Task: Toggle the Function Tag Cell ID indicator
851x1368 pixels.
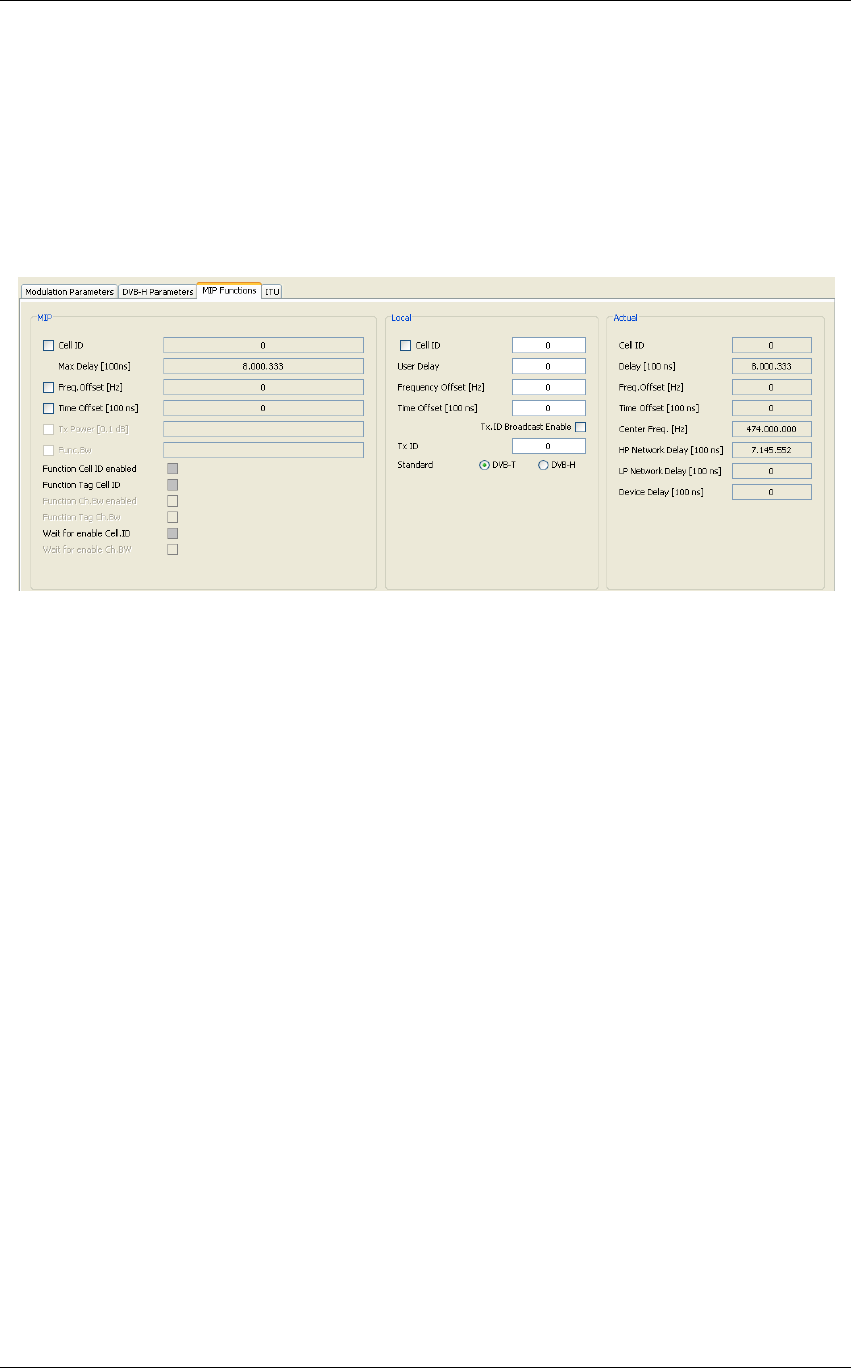Action: point(172,484)
